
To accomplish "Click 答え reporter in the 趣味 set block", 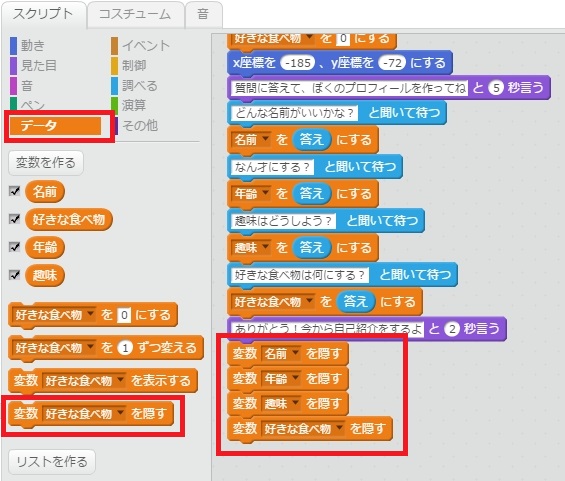I will click(x=311, y=248).
